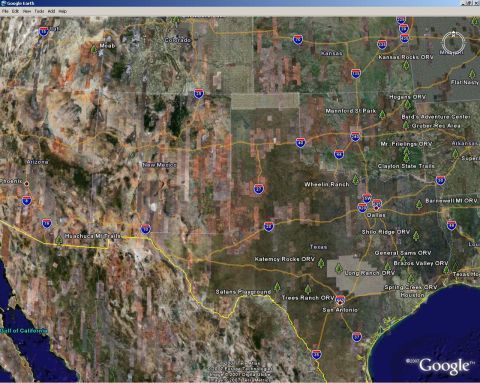Click the I-37 shield south of San Antonio

(x=357, y=337)
